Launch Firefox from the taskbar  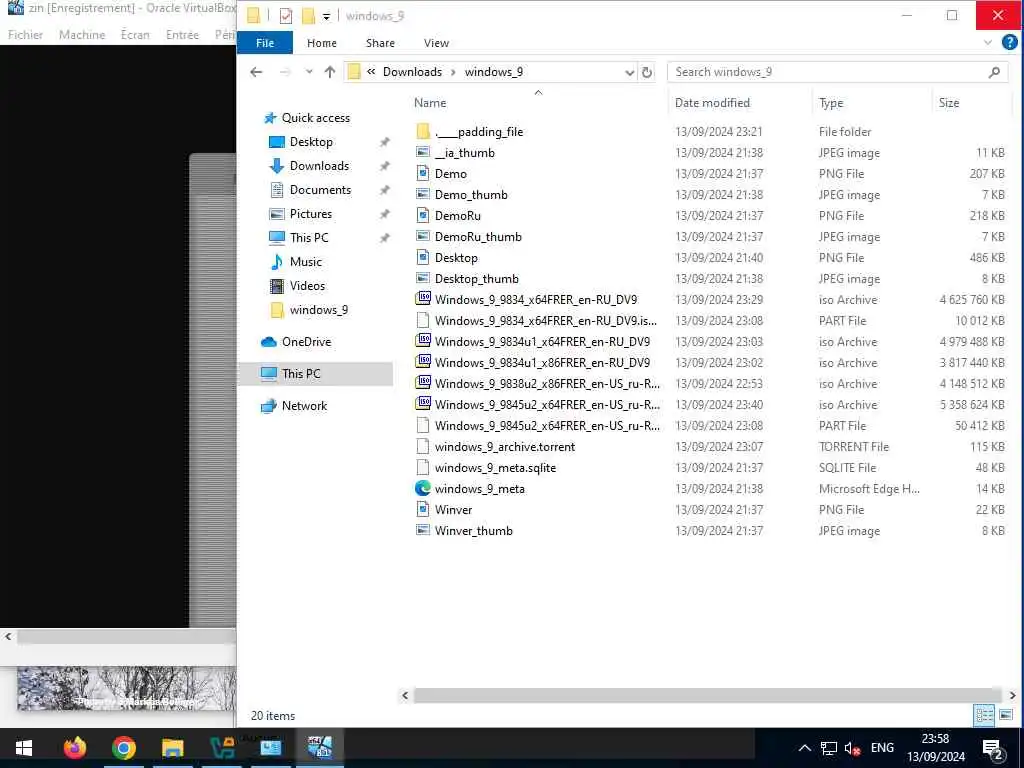pyautogui.click(x=74, y=748)
